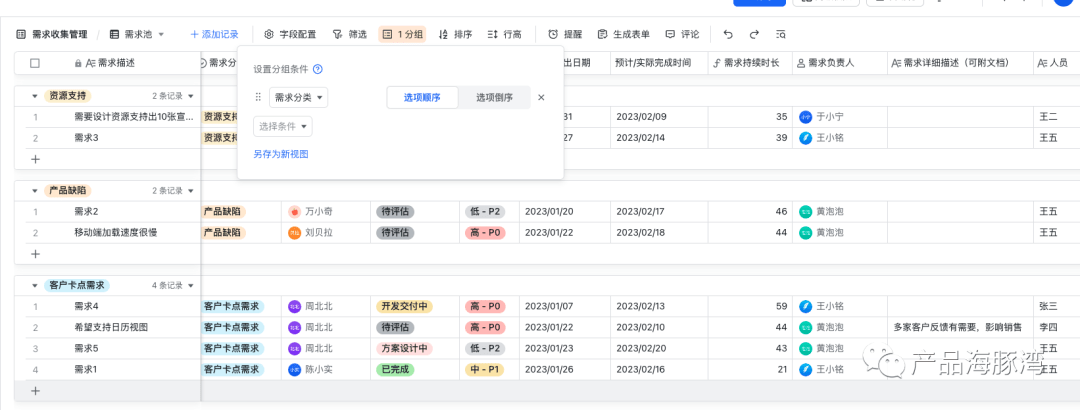Open 字段配置 field settings

click(291, 34)
